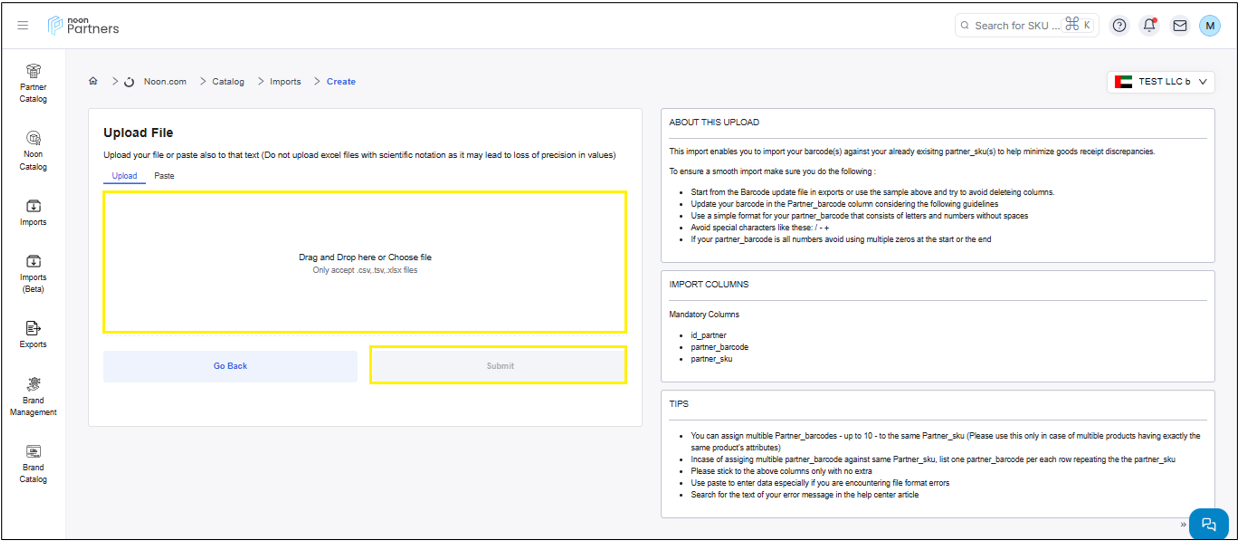
Task: Select the Upload tab
Action: point(124,176)
